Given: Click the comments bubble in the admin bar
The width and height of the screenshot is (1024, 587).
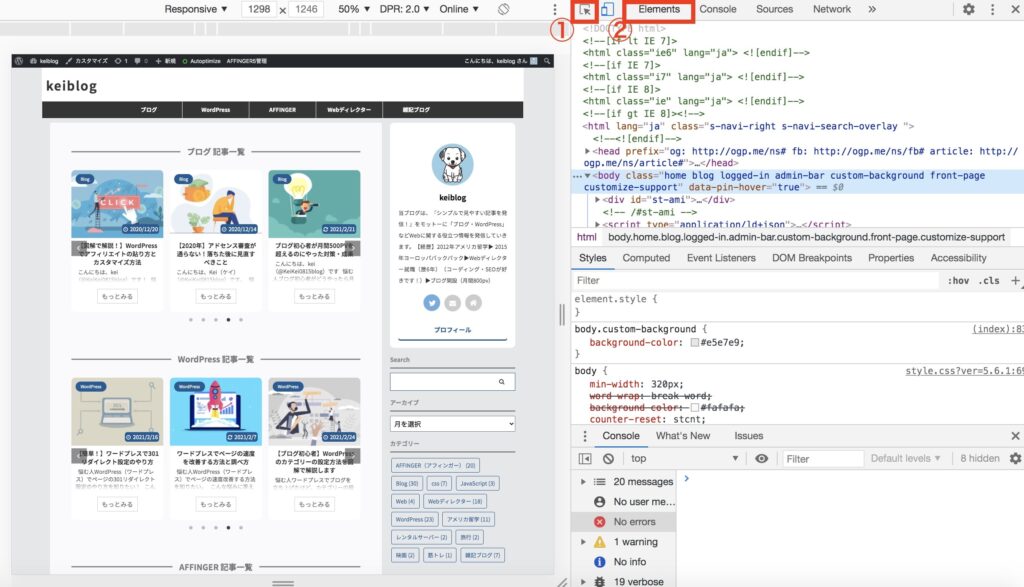Looking at the screenshot, I should pyautogui.click(x=140, y=61).
